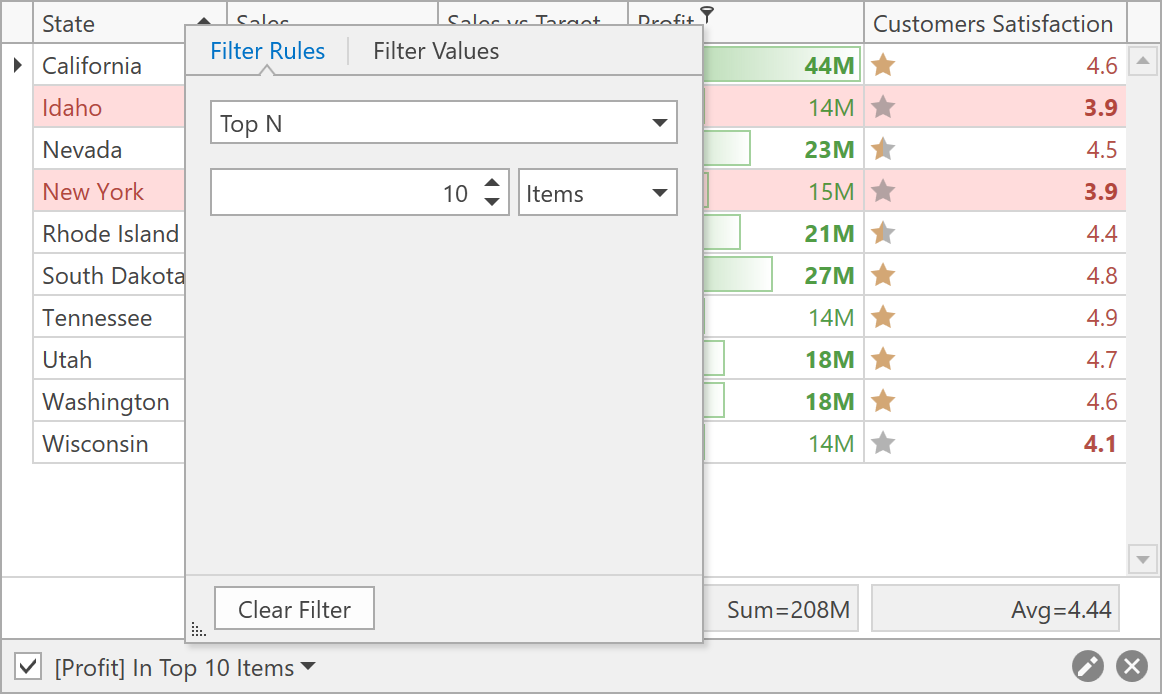The image size is (1162, 694).
Task: Click the Profit column filter funnel icon
Action: (707, 14)
